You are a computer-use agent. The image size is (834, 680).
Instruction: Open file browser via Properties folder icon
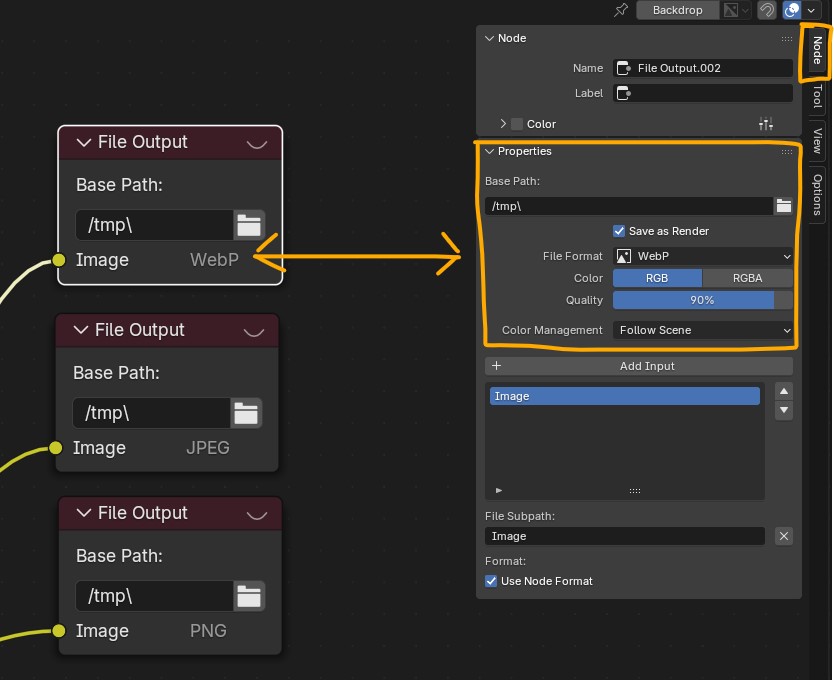tap(783, 206)
